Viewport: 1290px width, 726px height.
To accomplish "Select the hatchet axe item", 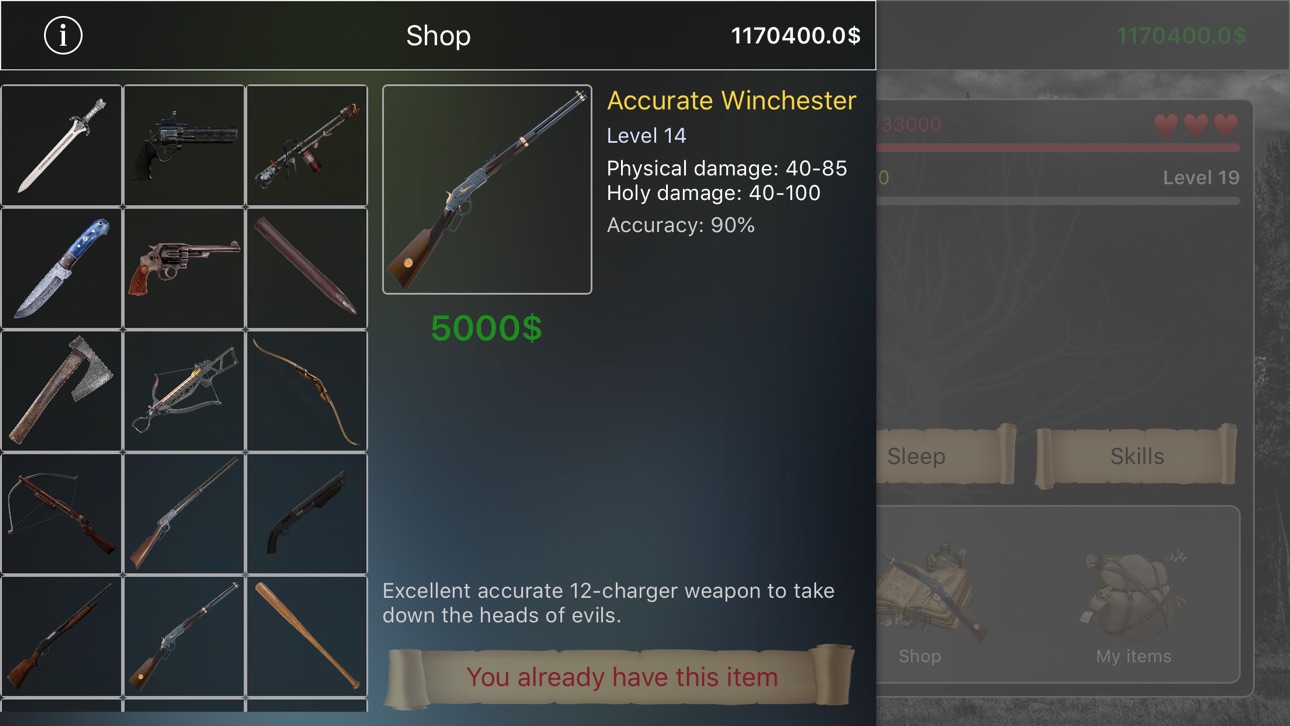I will [62, 391].
